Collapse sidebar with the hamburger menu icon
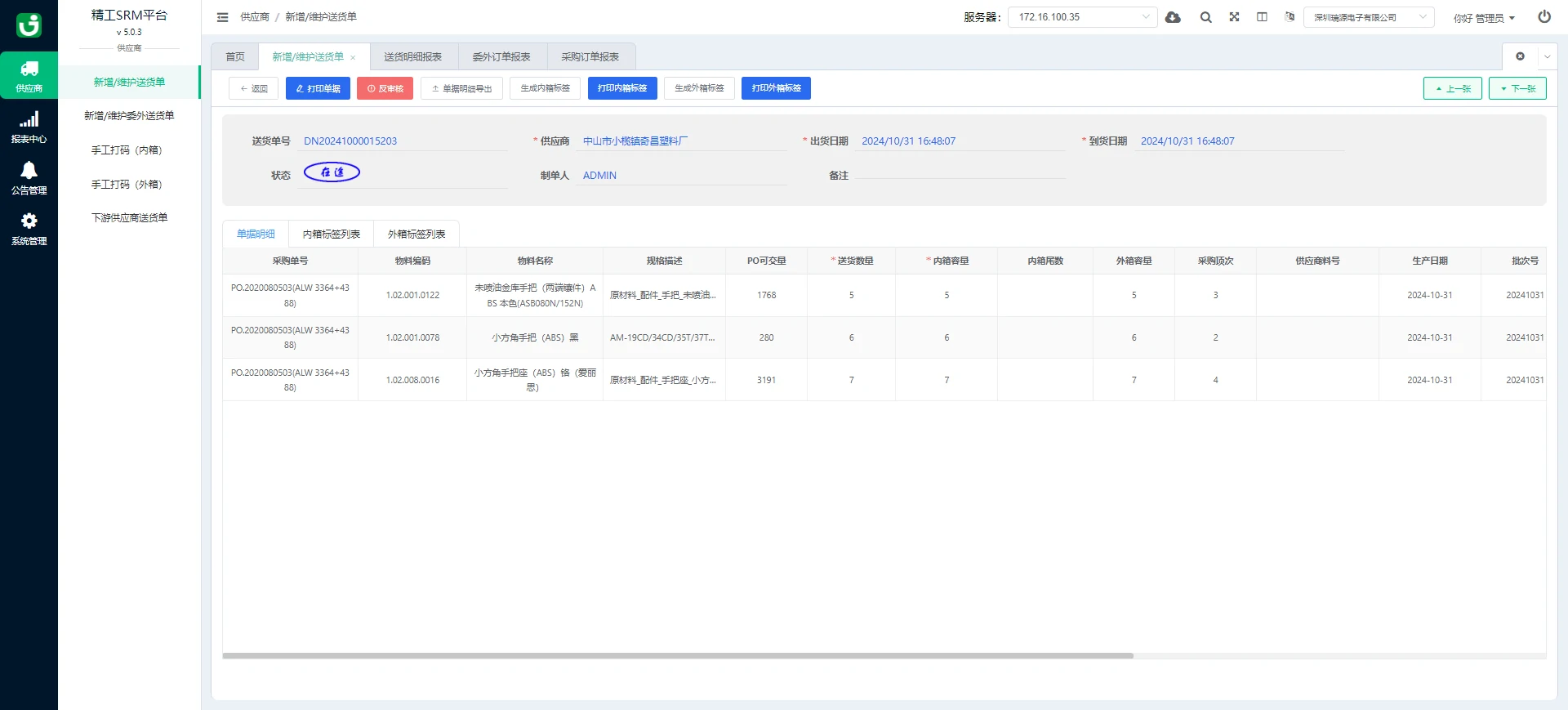Image resolution: width=1568 pixels, height=710 pixels. point(222,17)
